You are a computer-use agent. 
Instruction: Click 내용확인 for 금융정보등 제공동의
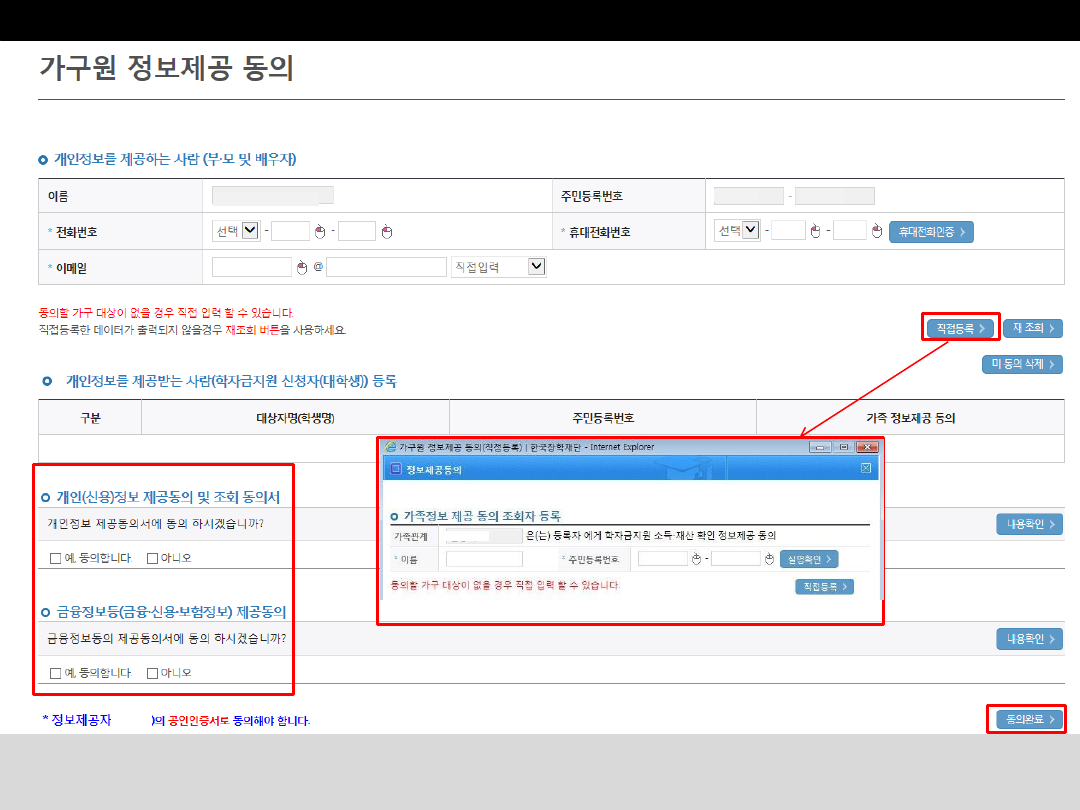1029,639
